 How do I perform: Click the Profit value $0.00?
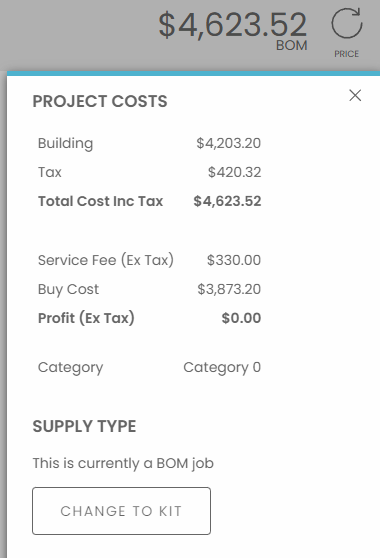pyautogui.click(x=241, y=318)
